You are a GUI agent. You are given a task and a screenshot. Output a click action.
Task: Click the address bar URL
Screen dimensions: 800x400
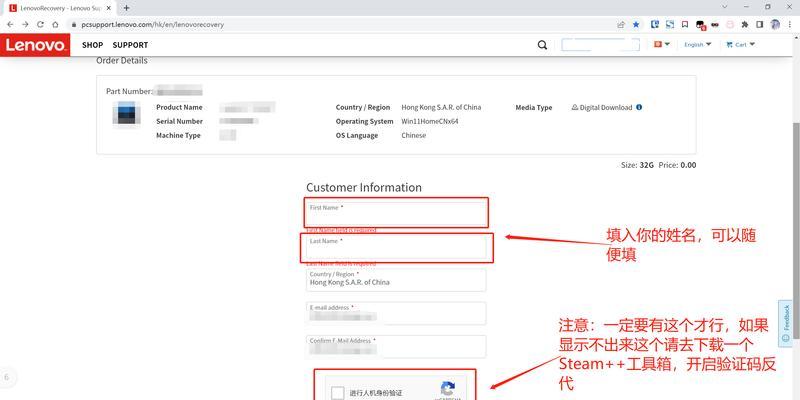[x=153, y=24]
